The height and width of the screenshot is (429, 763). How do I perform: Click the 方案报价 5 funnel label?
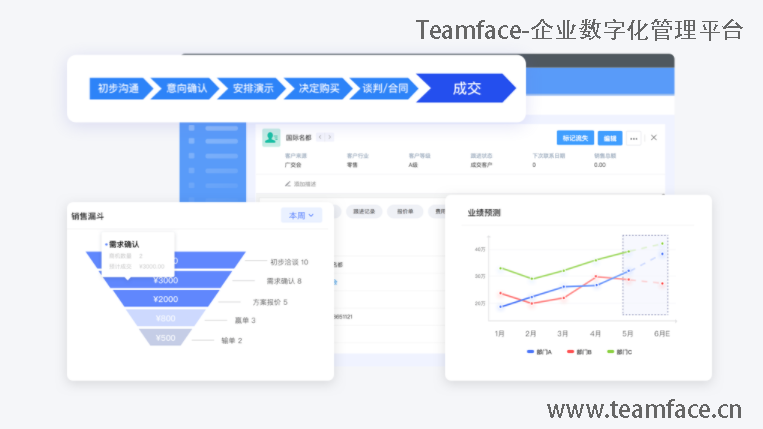pos(270,302)
